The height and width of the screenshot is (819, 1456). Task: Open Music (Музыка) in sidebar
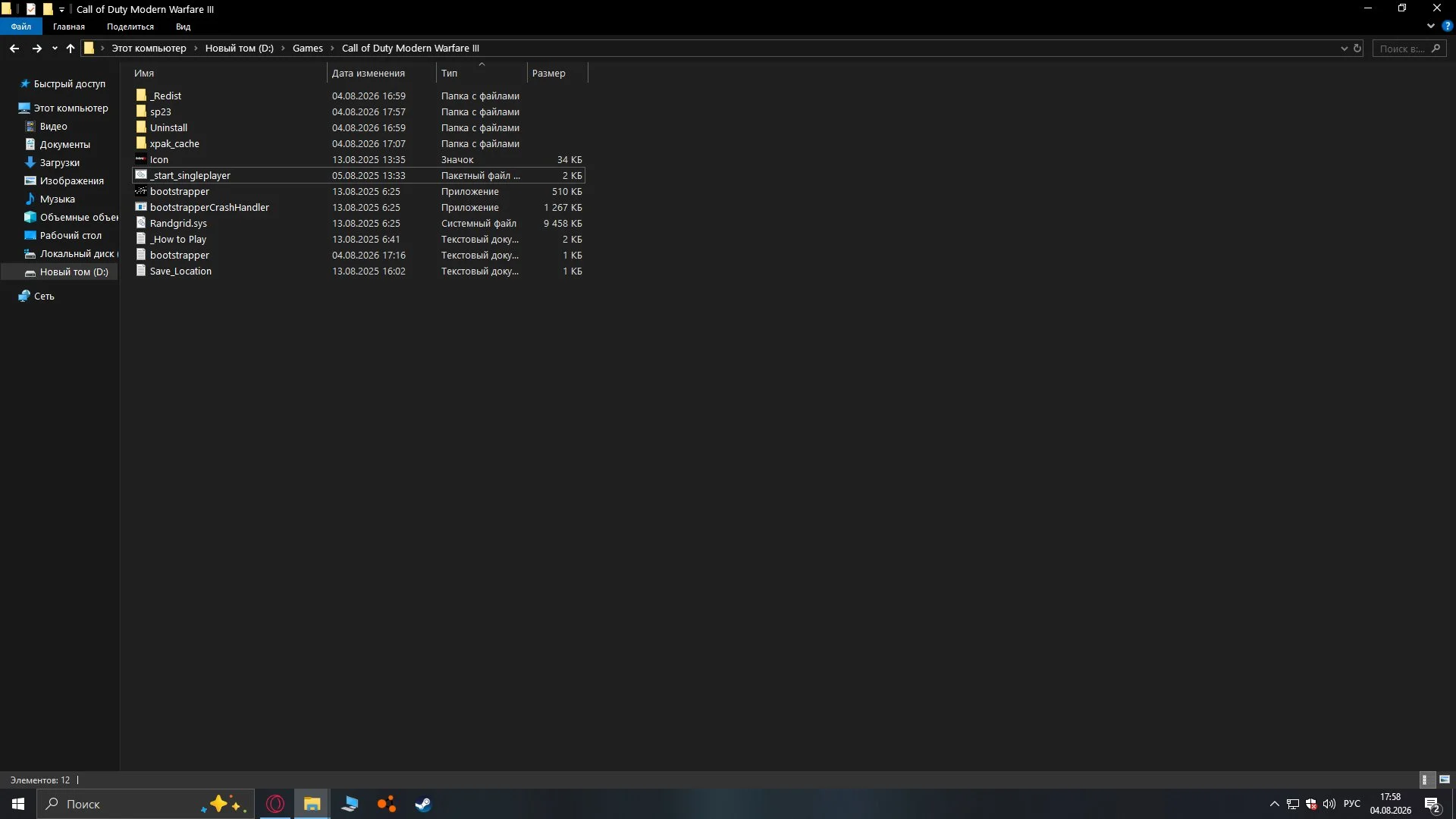[x=57, y=199]
